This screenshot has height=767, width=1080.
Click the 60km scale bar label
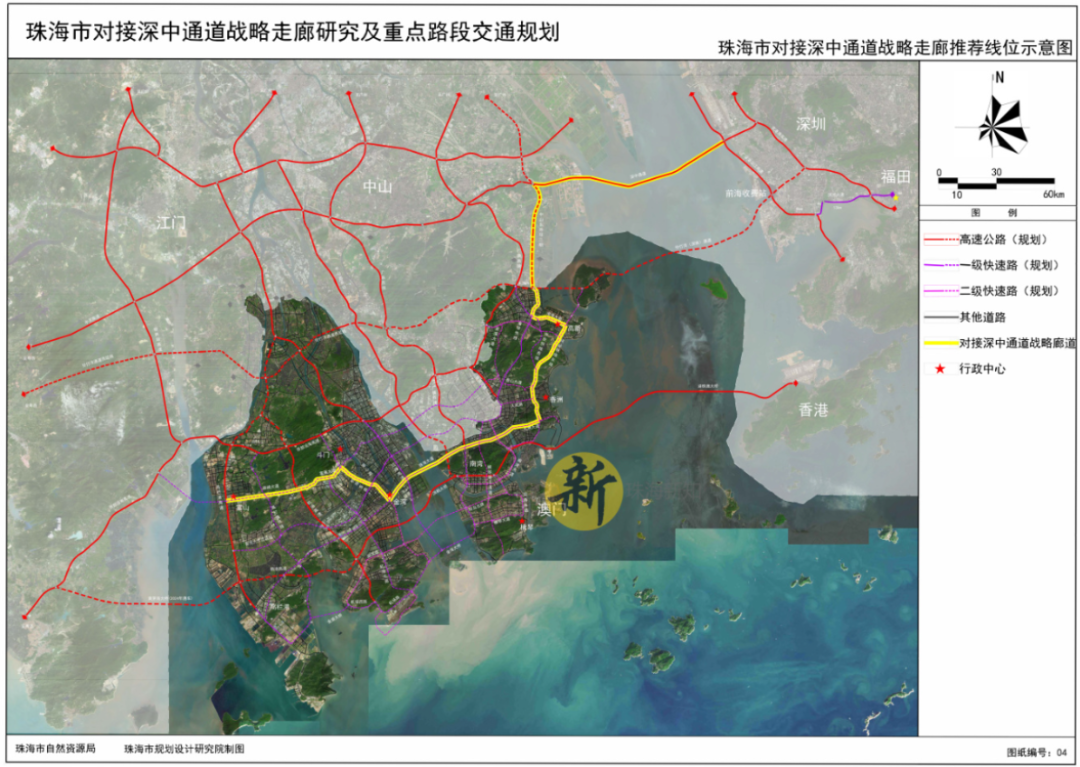1054,195
